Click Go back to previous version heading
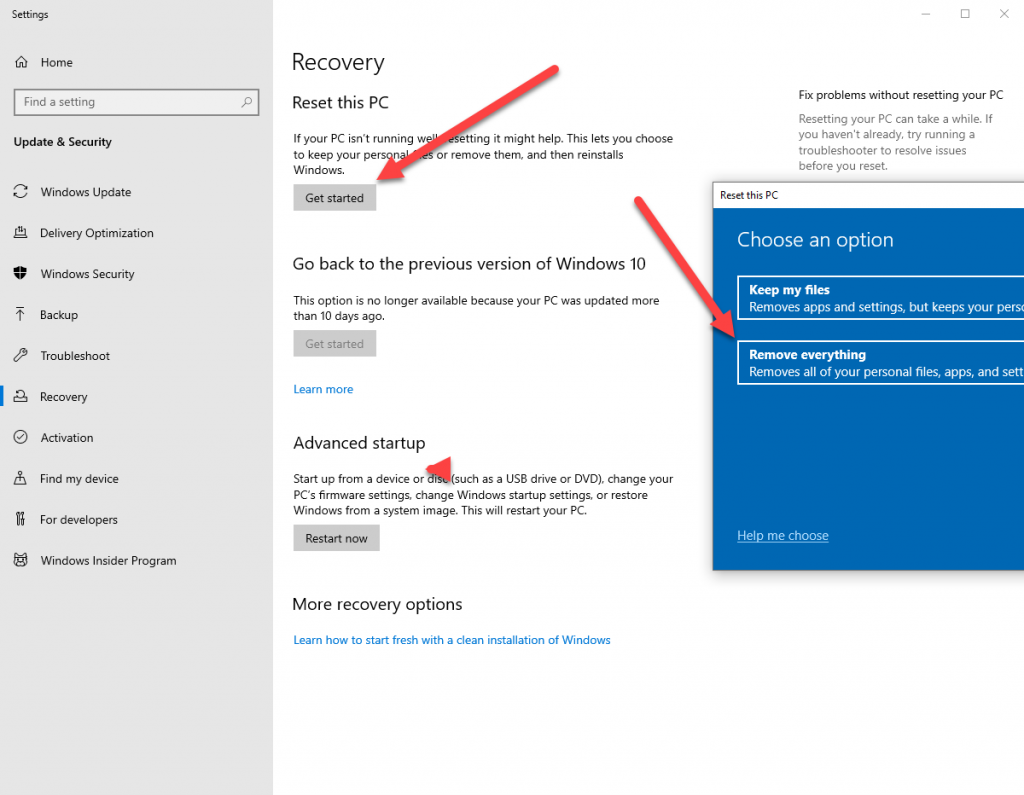 [x=469, y=264]
